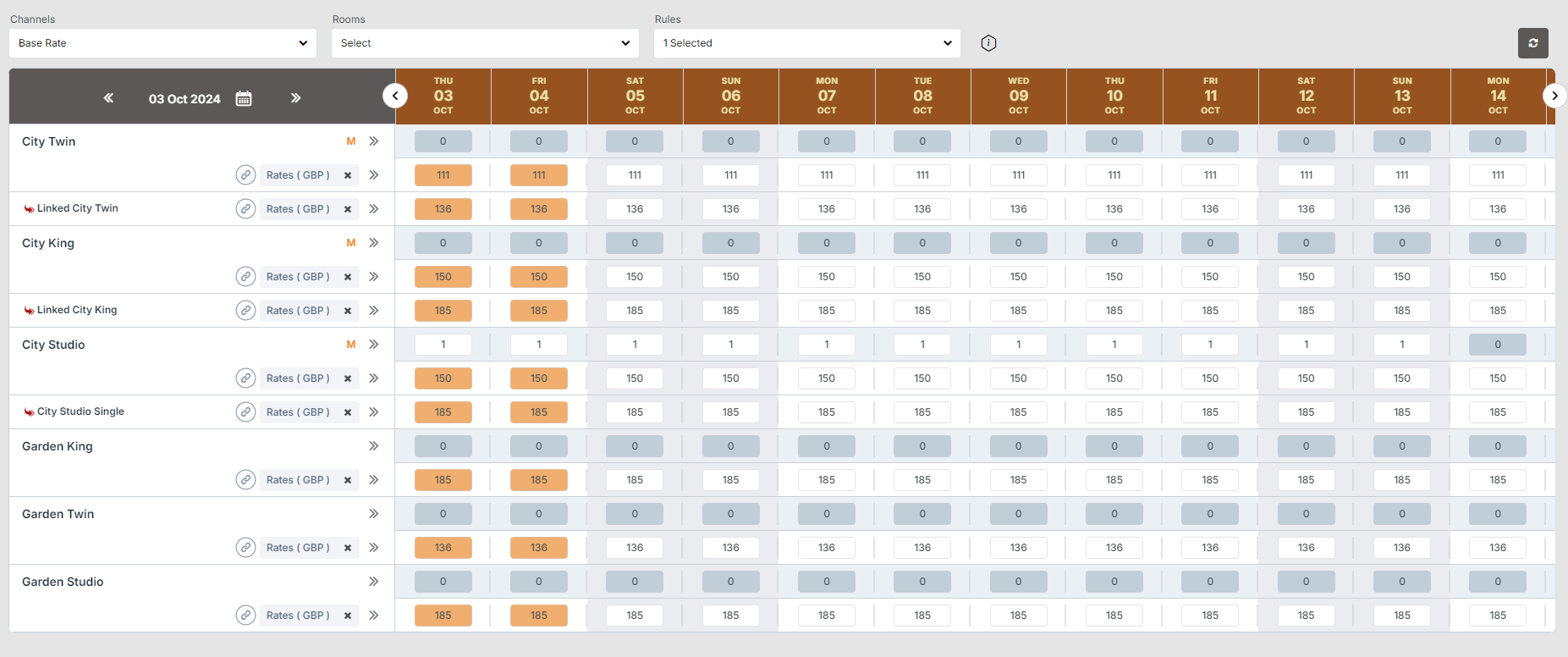Jump to next period with double-right arrow

(295, 98)
